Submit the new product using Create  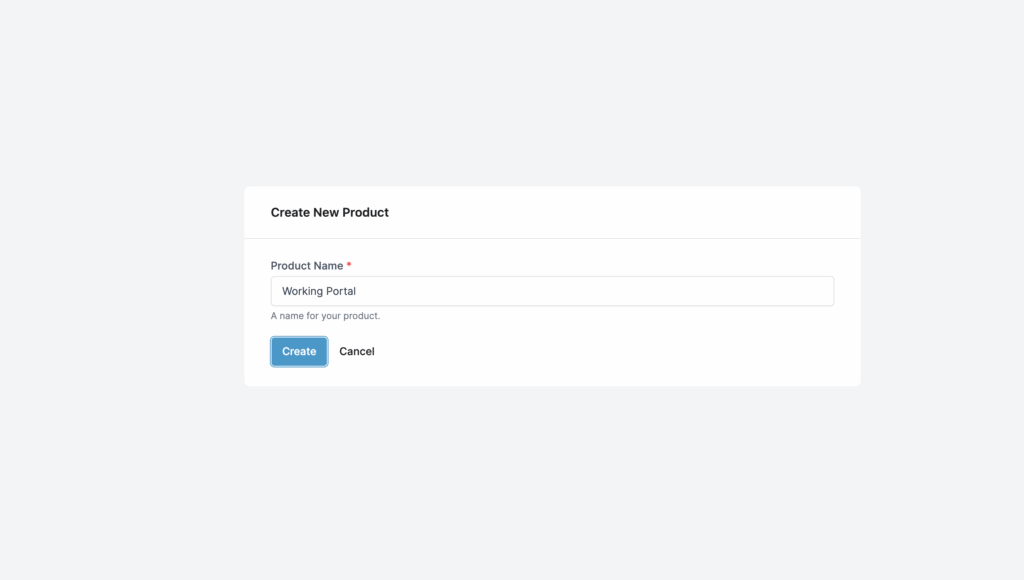click(x=298, y=351)
